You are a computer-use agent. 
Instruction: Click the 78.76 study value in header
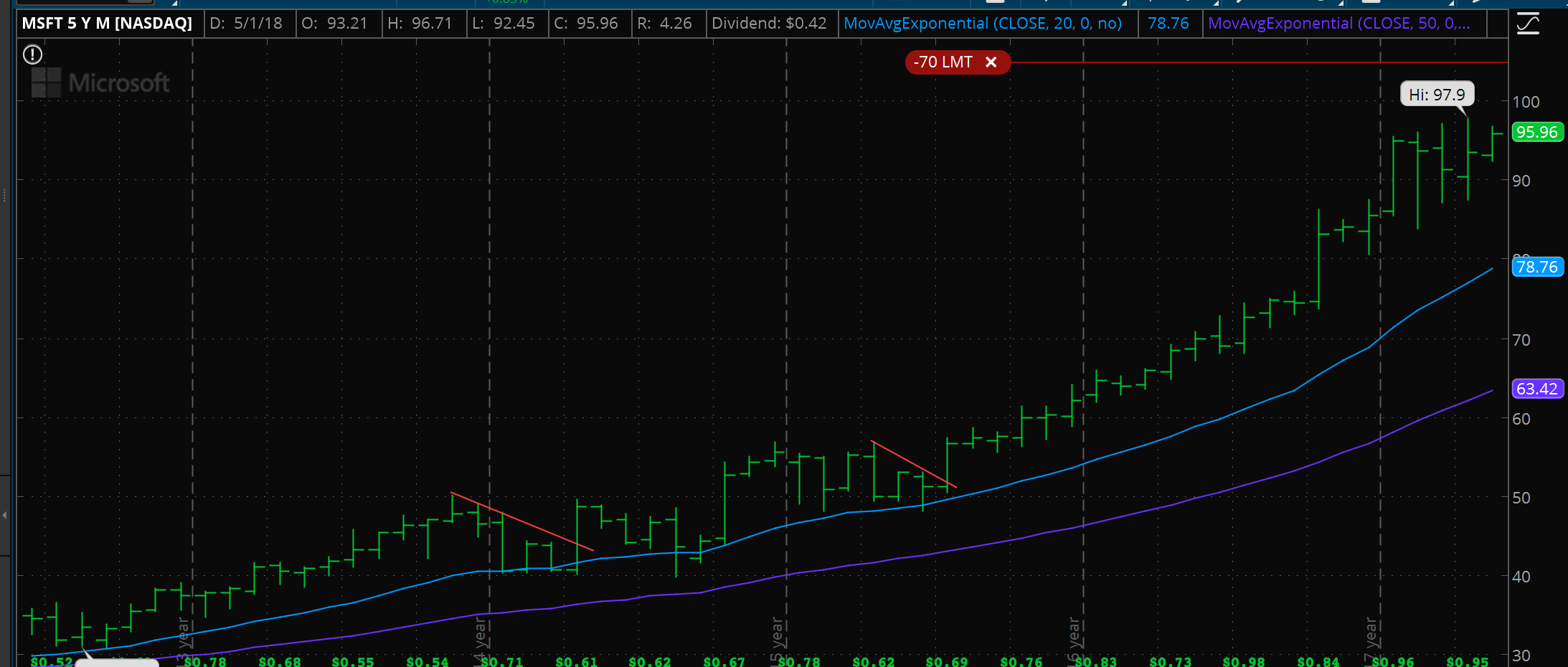tap(1168, 24)
